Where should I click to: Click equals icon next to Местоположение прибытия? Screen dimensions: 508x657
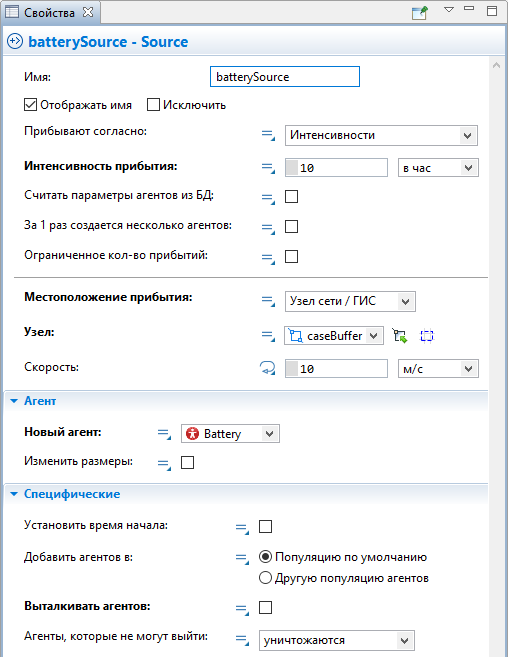(x=268, y=301)
